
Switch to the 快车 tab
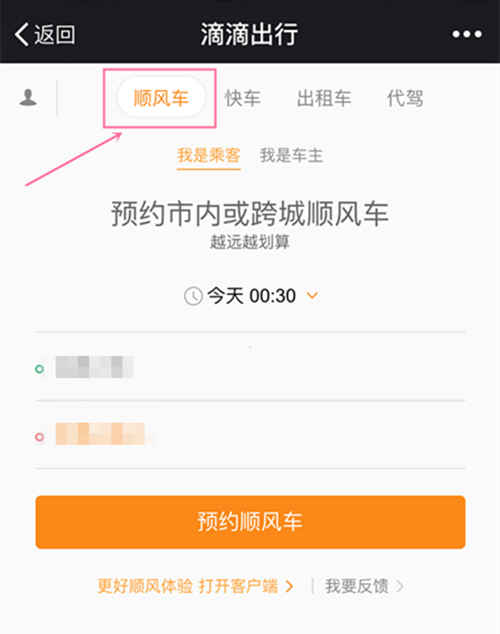coord(243,98)
